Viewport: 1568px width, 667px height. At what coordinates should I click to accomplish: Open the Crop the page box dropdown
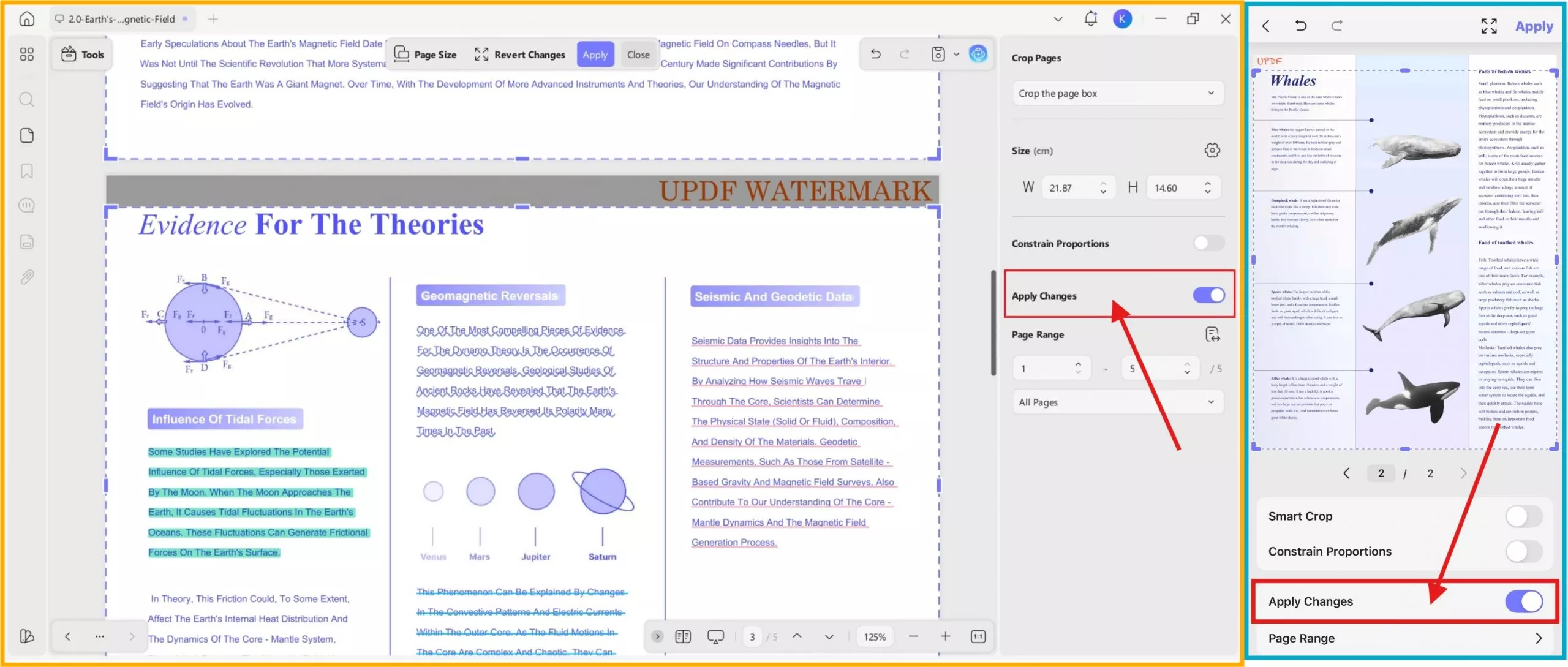1117,94
